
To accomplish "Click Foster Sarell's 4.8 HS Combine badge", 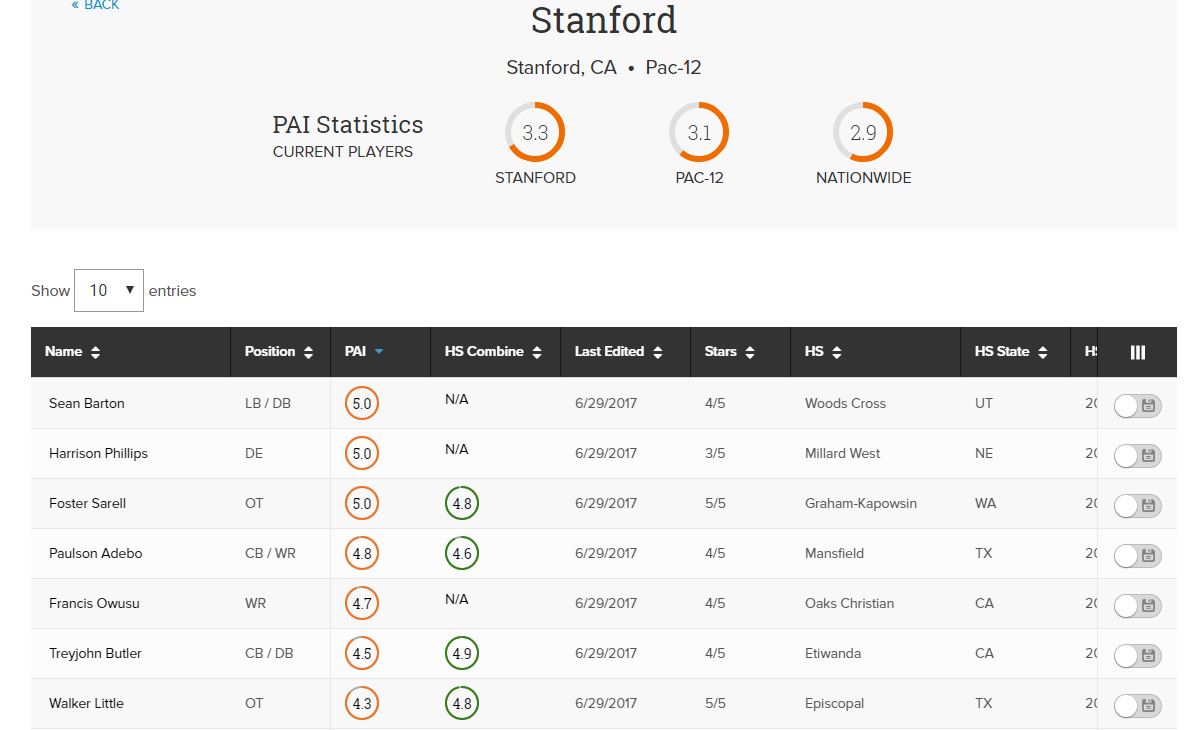I will (x=462, y=504).
